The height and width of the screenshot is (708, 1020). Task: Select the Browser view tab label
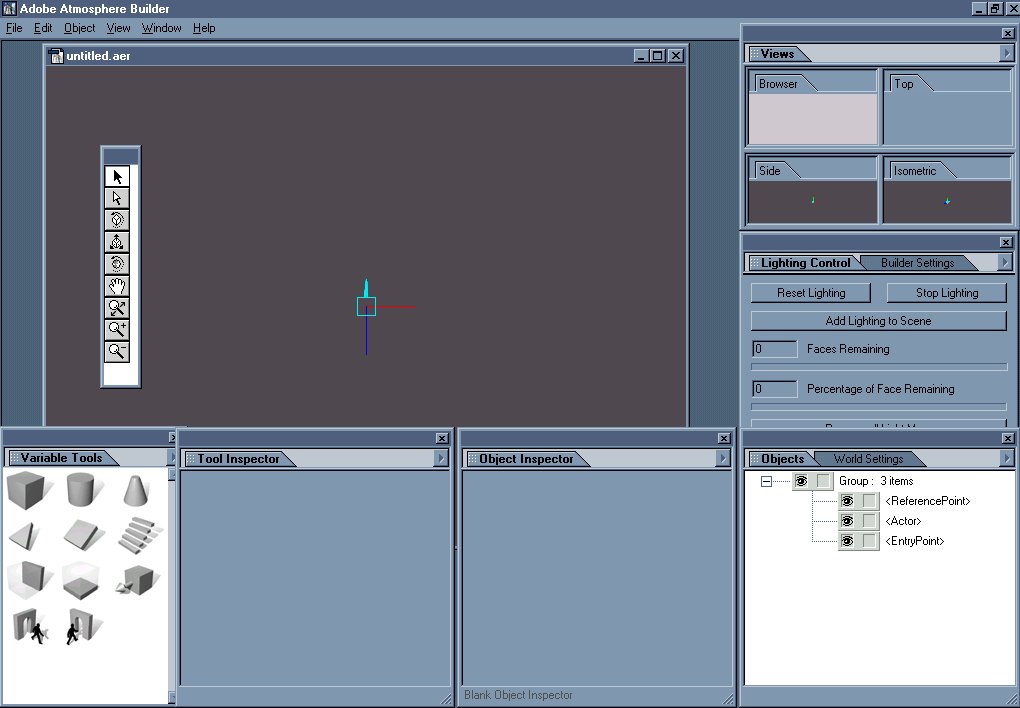[778, 84]
